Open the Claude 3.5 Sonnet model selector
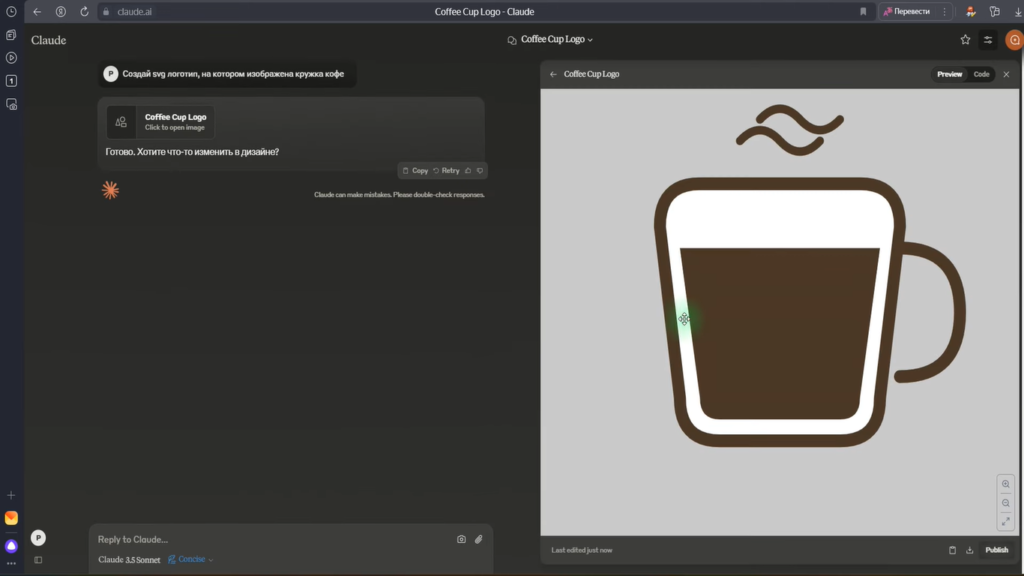 [x=129, y=560]
